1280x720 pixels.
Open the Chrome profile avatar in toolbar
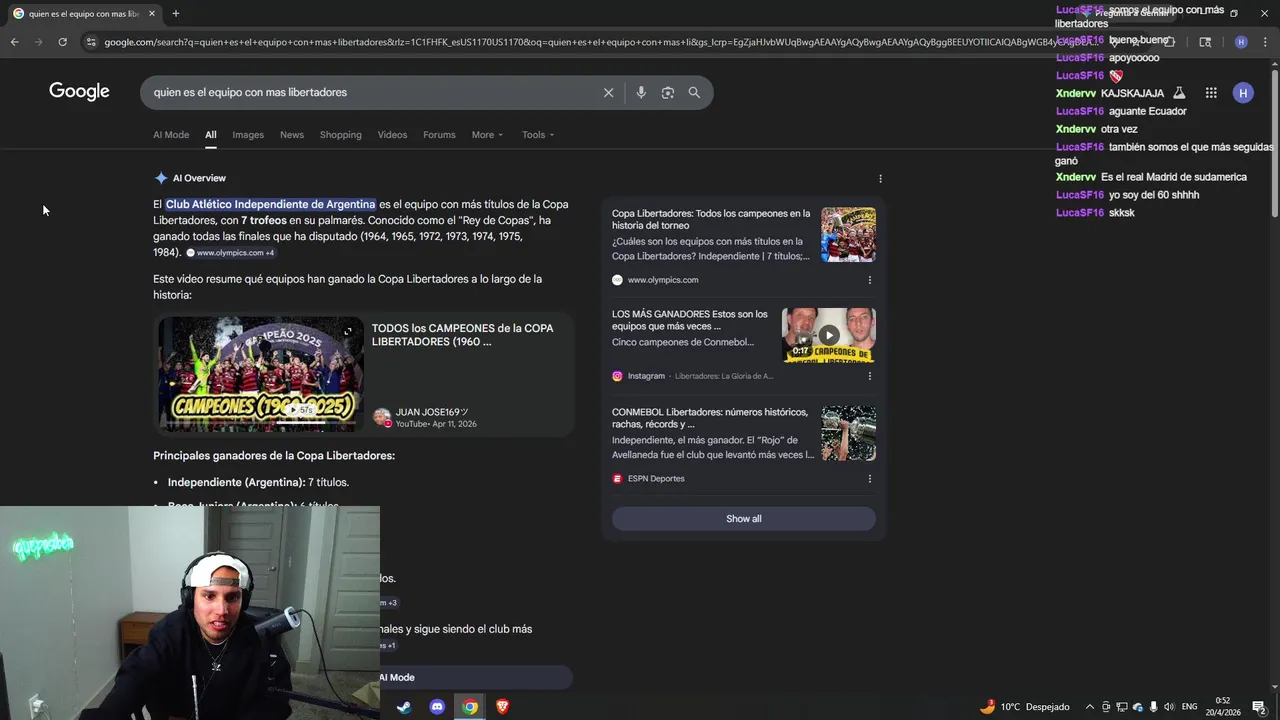[x=1241, y=42]
